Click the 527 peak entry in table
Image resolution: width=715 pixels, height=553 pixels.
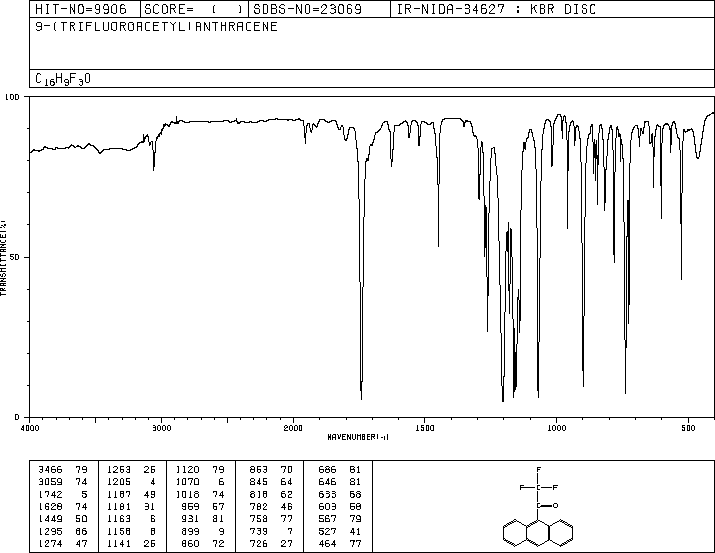pyautogui.click(x=340, y=532)
